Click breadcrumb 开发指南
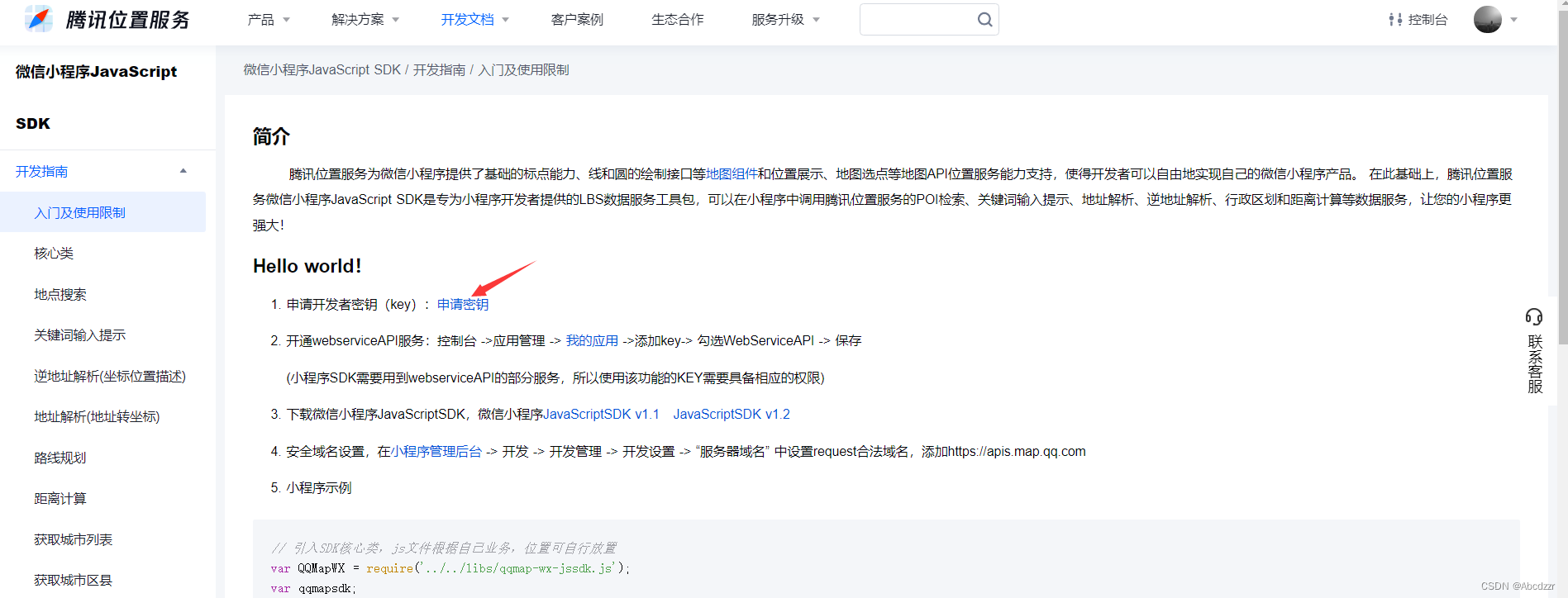This screenshot has width=1568, height=598. [439, 70]
